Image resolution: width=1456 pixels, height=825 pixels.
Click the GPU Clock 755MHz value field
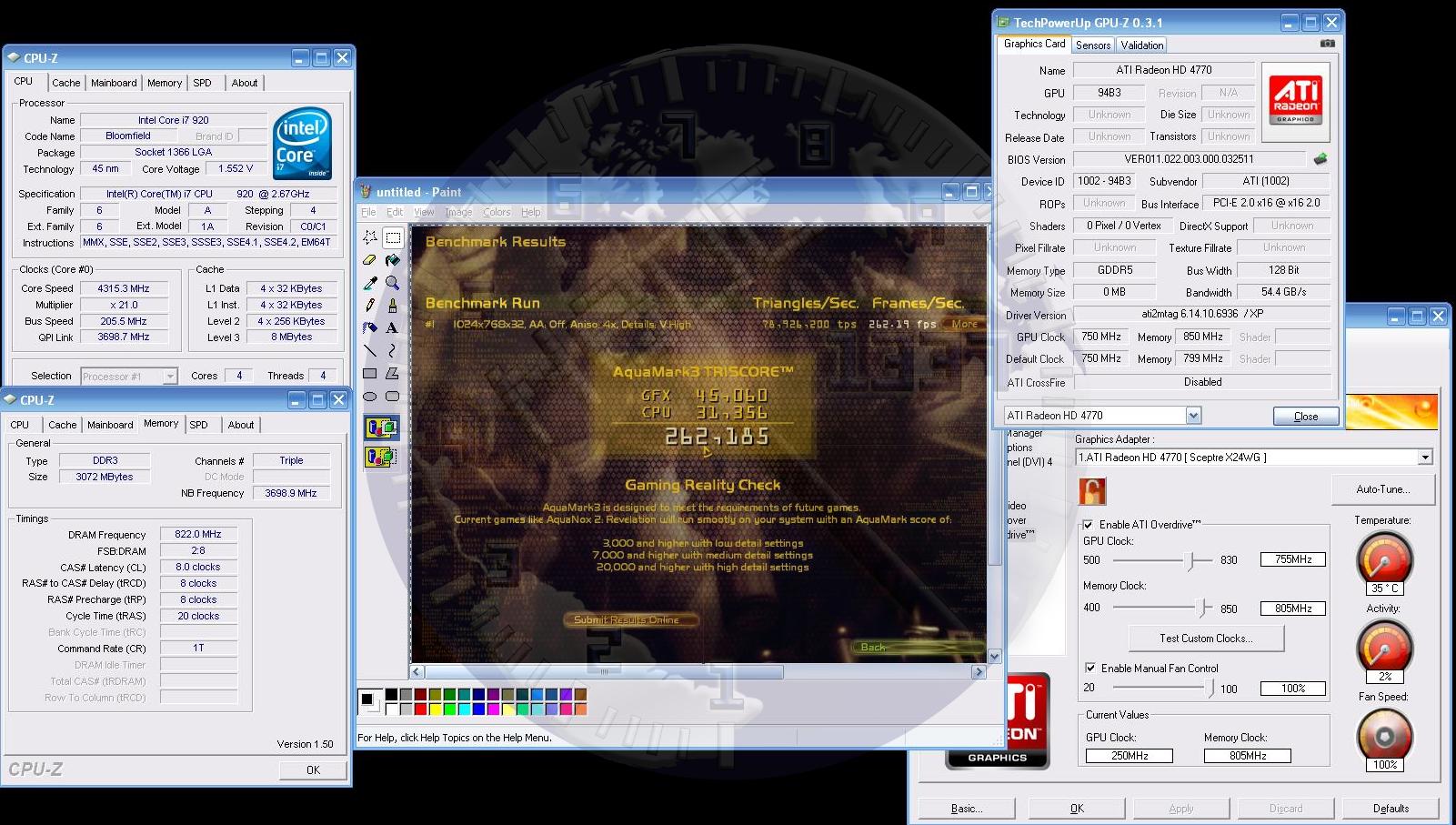point(1292,559)
